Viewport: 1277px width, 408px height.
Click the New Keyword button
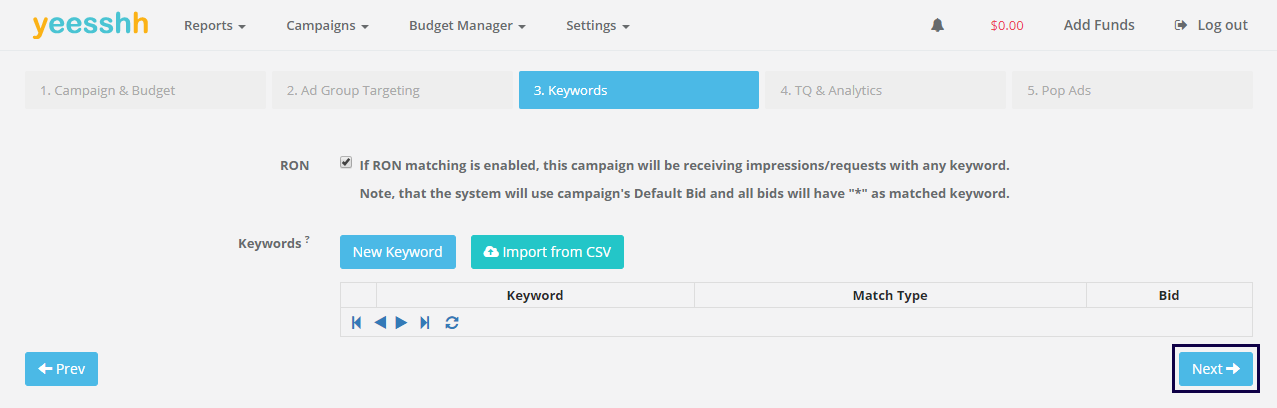398,252
